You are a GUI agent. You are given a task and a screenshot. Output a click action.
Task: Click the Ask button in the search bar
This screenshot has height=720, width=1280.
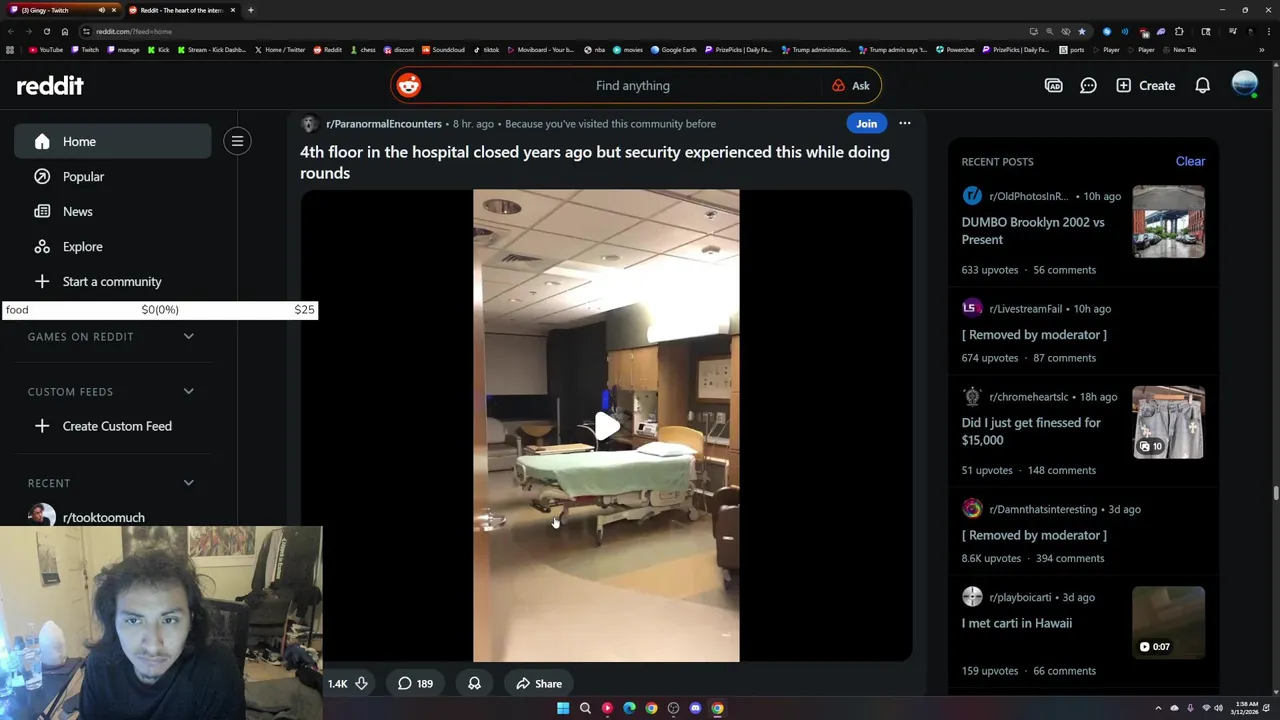851,86
